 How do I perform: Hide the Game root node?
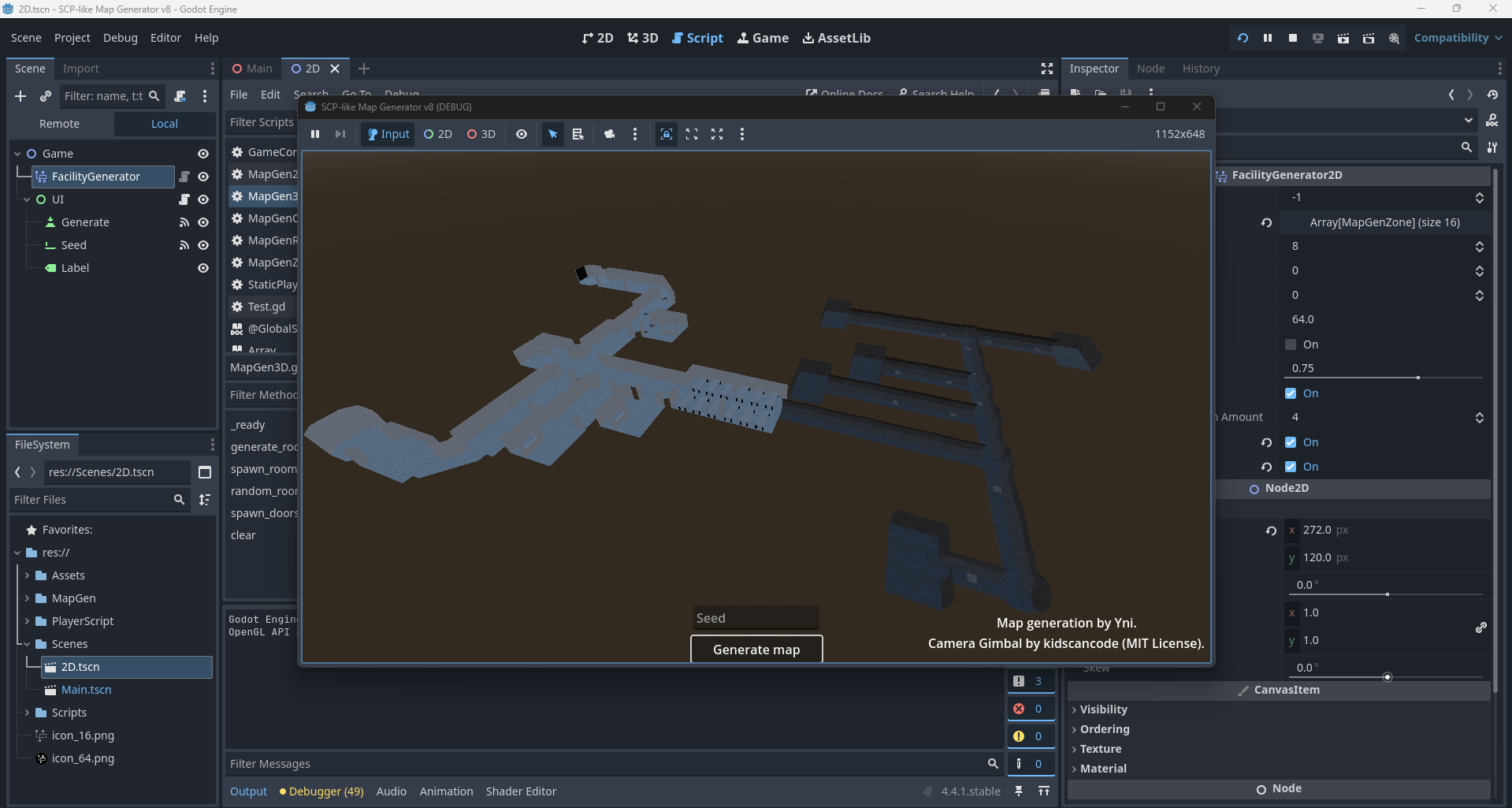203,154
